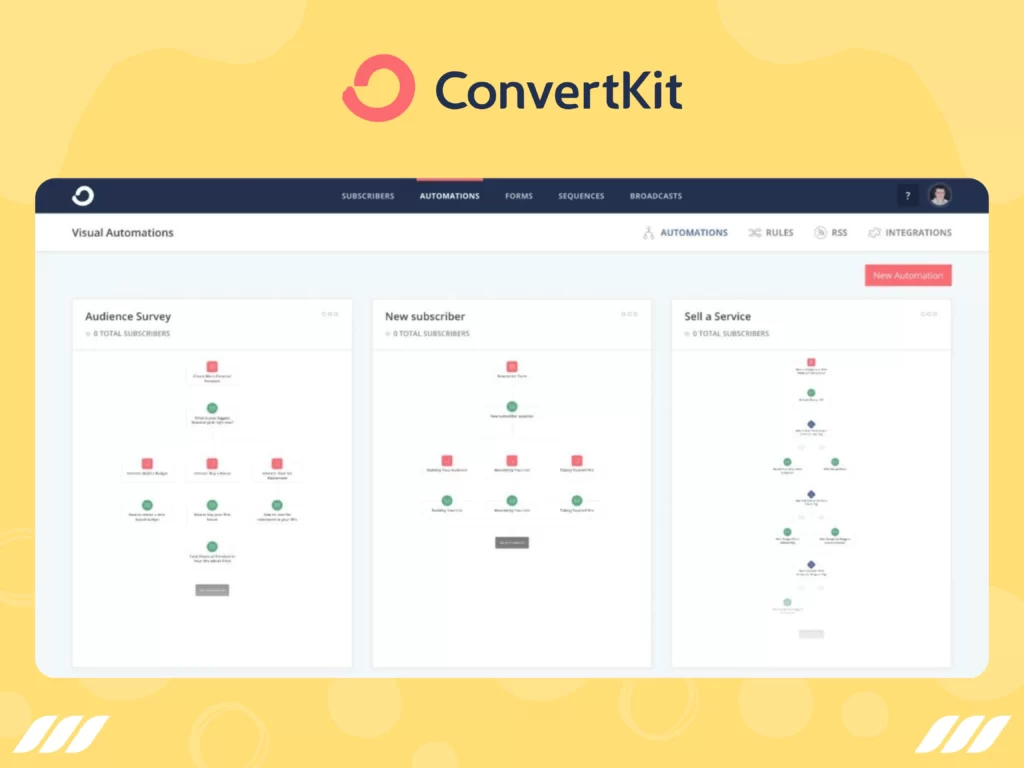Click Audience Survey first green sequence node
The width and height of the screenshot is (1024, 768).
point(212,408)
